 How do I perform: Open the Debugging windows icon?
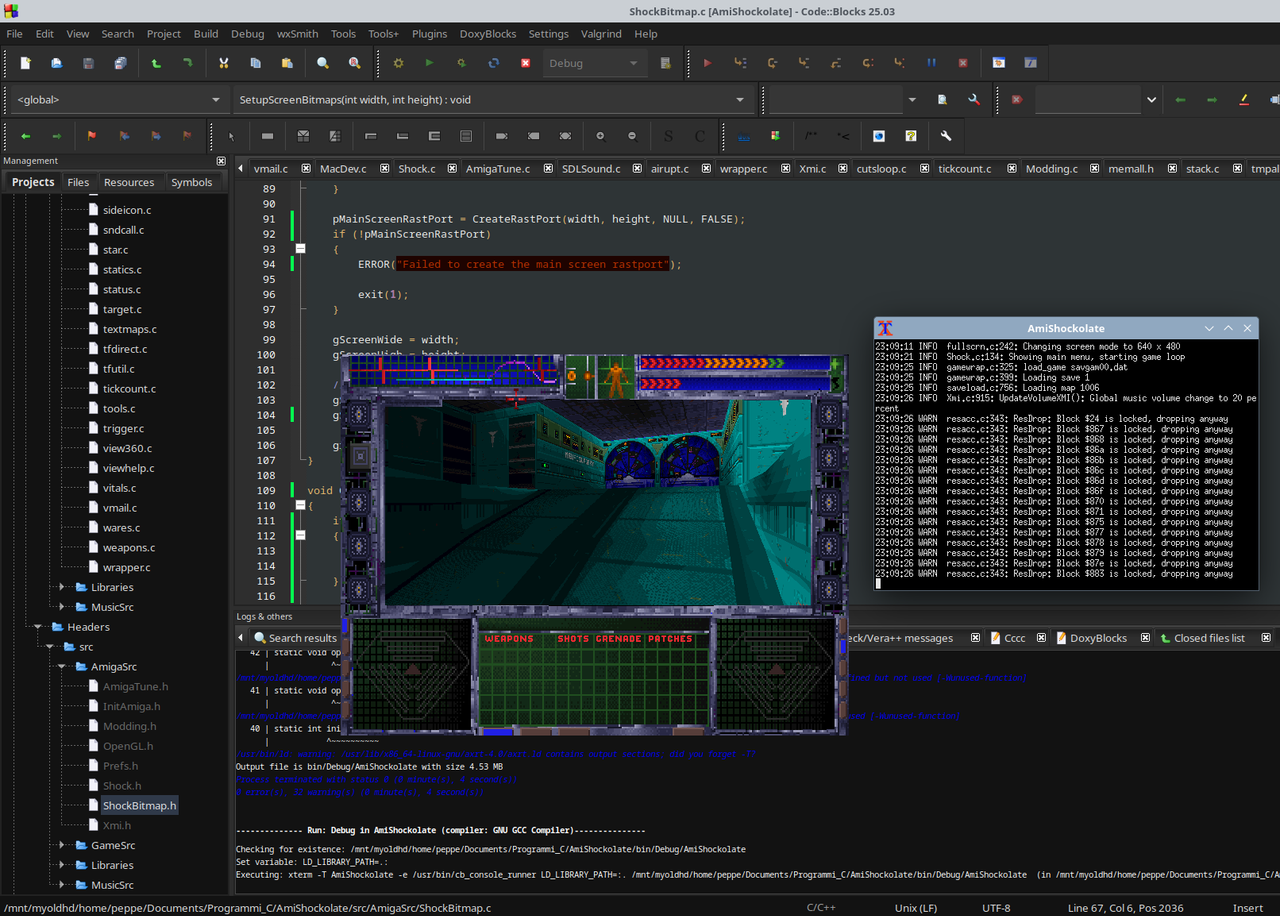(999, 63)
